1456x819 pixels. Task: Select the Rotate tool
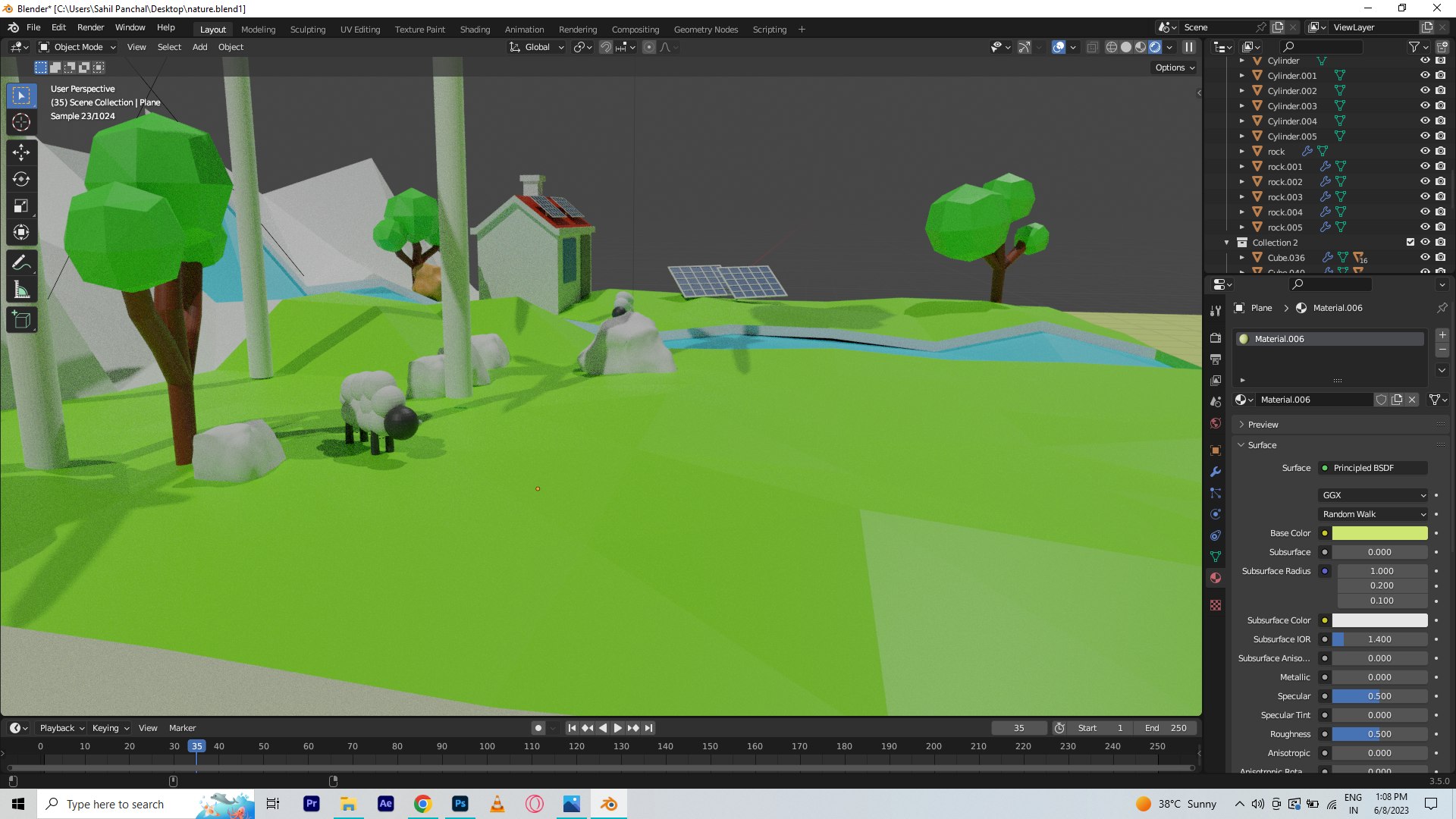(21, 179)
